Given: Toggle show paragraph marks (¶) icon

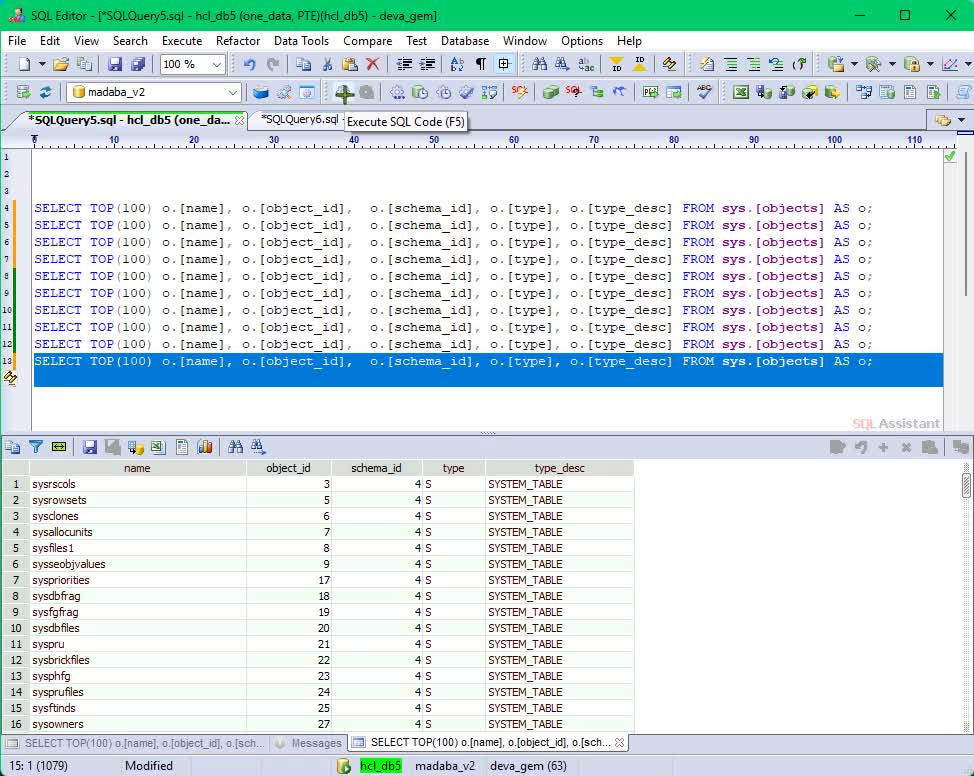Looking at the screenshot, I should click(x=481, y=64).
